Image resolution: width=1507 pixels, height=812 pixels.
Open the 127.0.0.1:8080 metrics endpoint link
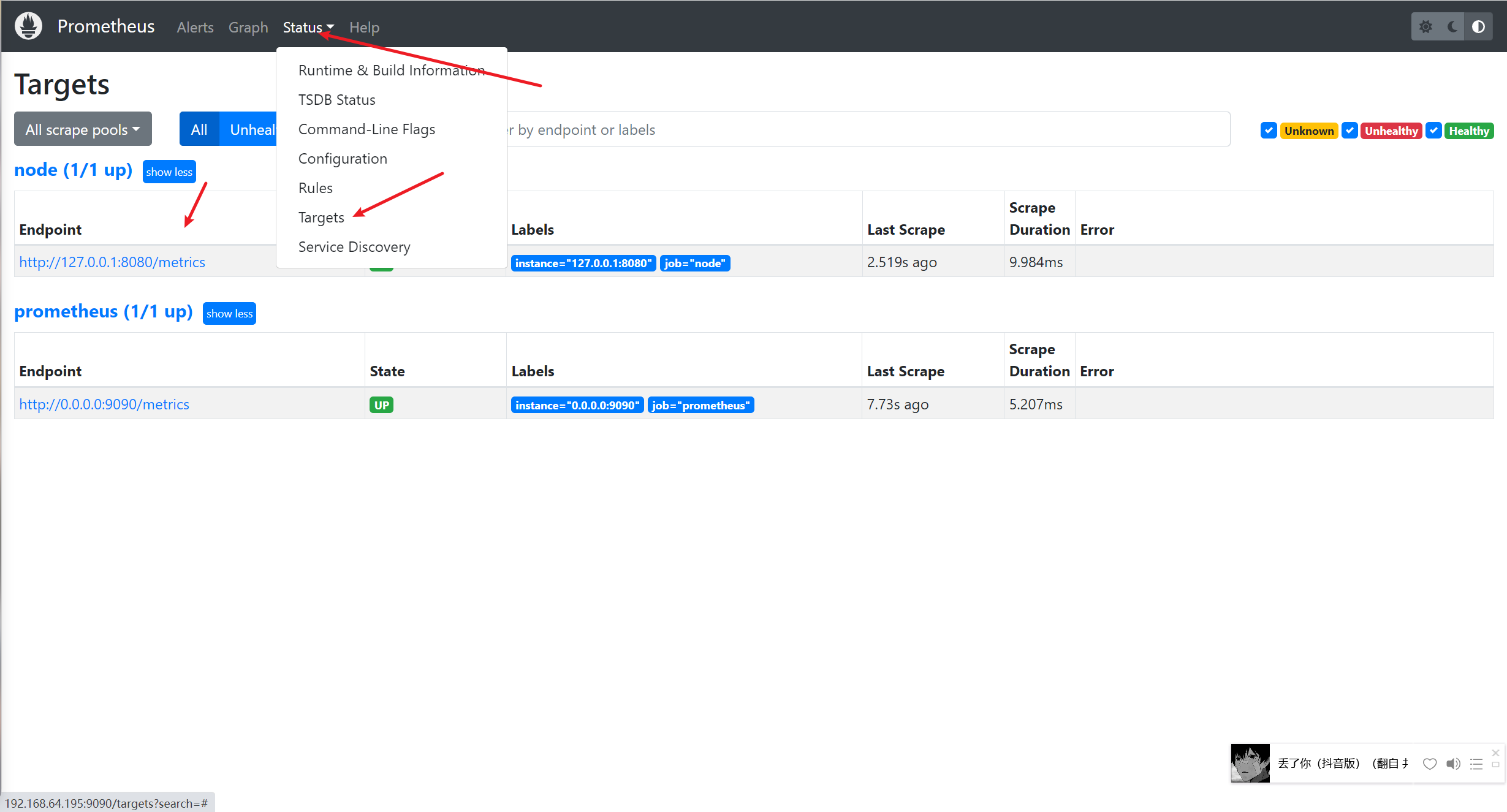point(112,262)
